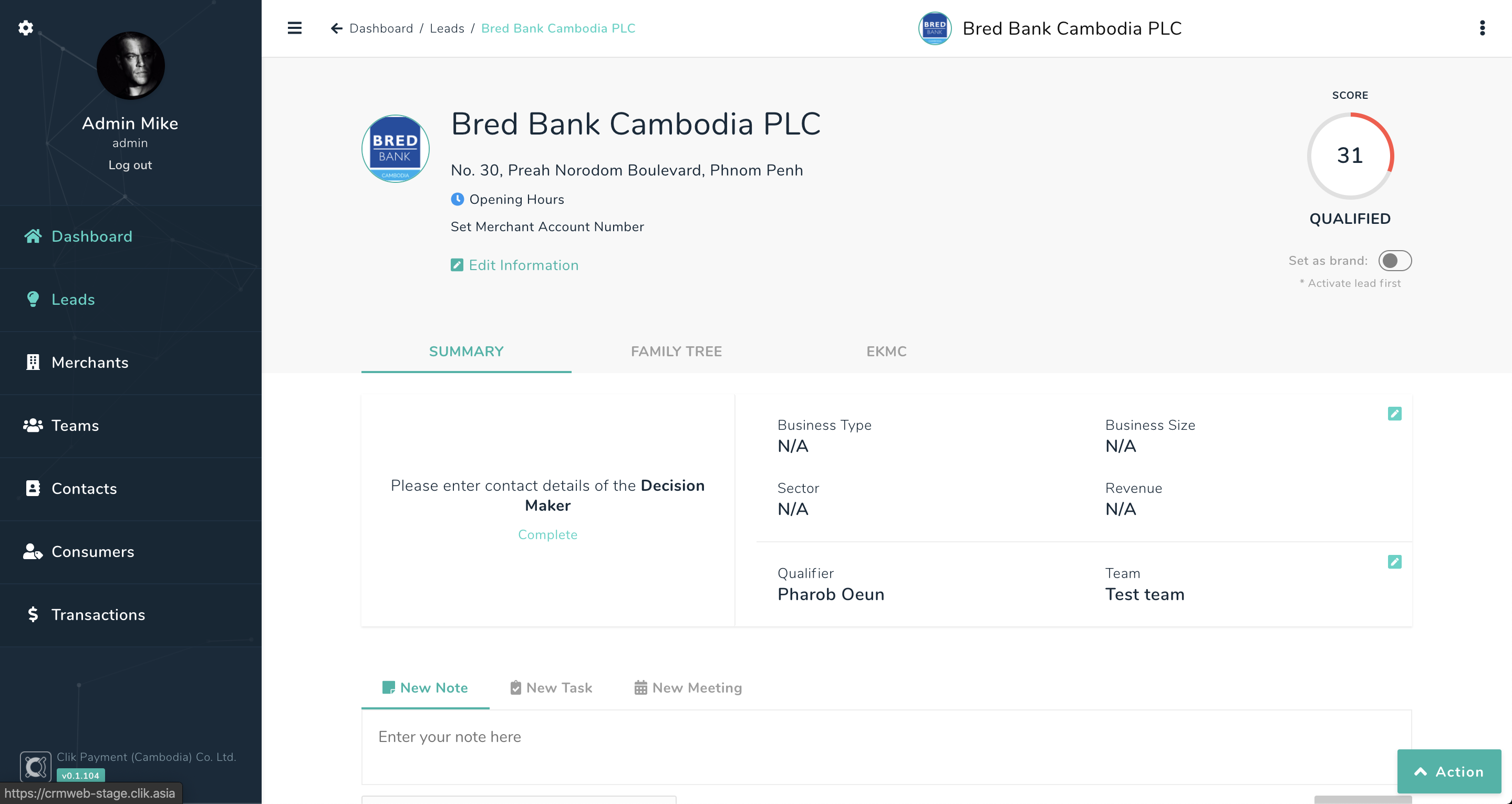The image size is (1512, 804).
Task: Click Complete for Decision Maker details
Action: 547,534
